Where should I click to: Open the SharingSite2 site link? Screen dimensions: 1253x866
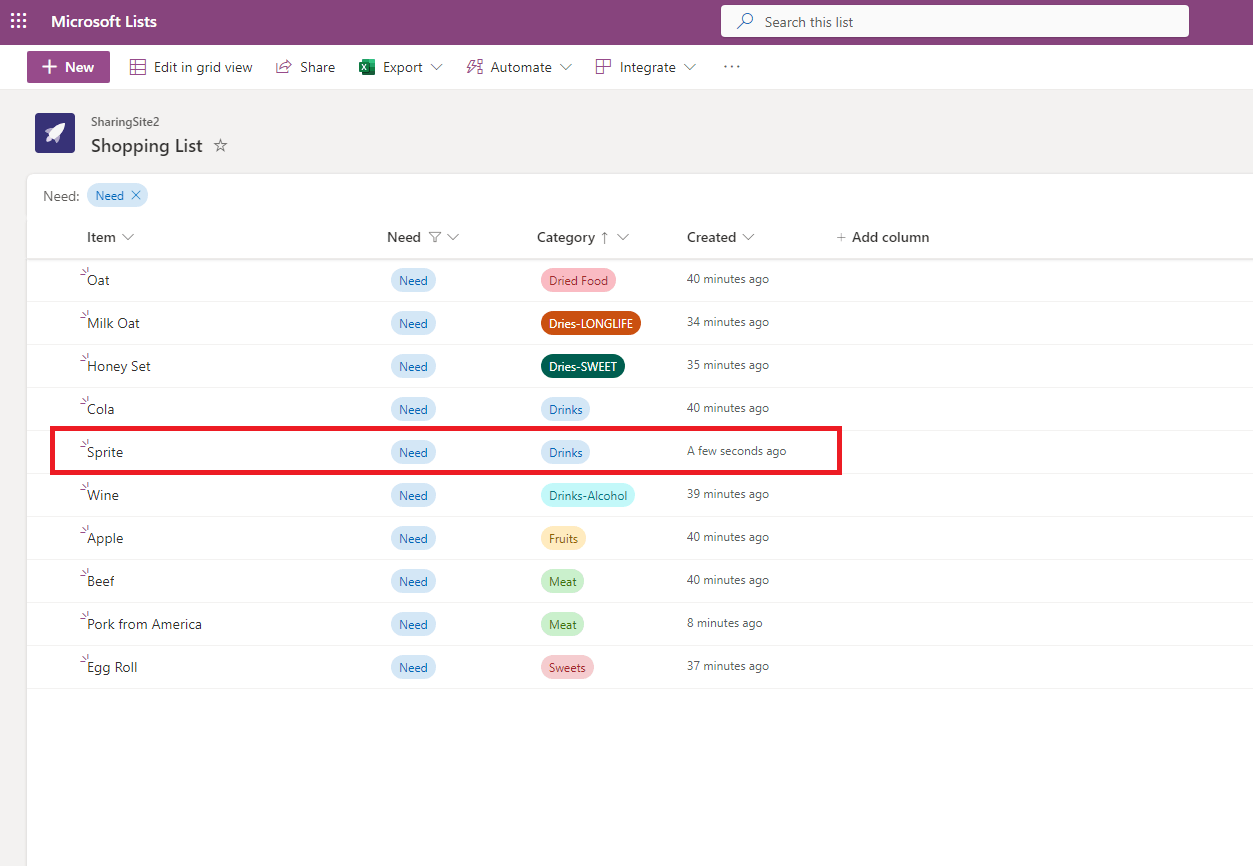[125, 122]
